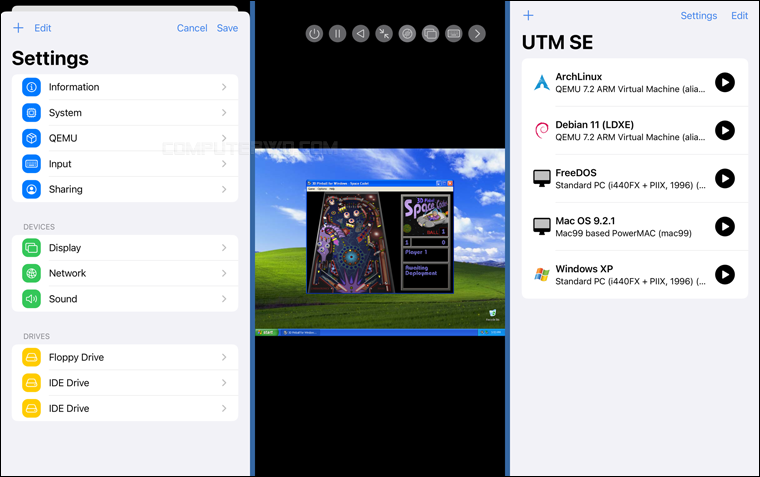Screen dimensions: 760x477
Task: Tap the blue Information icon
Action: 32,87
